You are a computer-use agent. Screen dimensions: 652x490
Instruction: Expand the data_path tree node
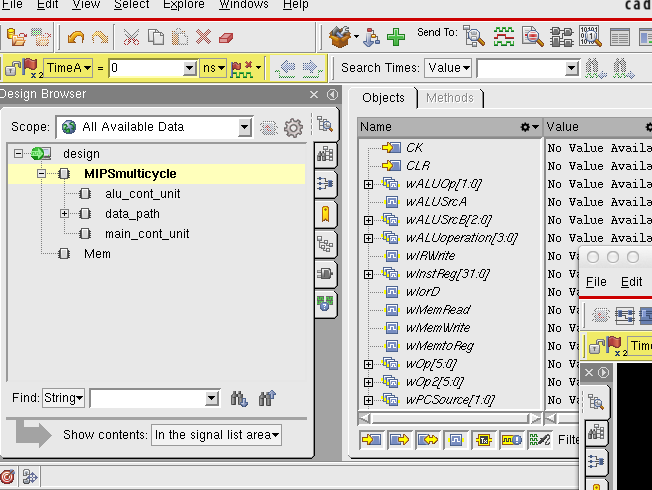(64, 214)
